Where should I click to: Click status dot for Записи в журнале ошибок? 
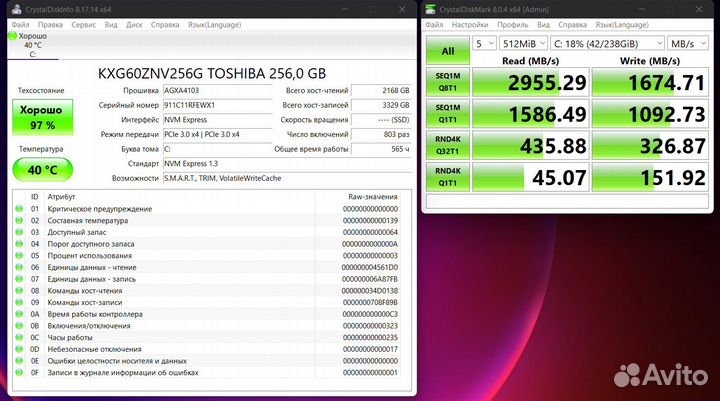tap(19, 373)
